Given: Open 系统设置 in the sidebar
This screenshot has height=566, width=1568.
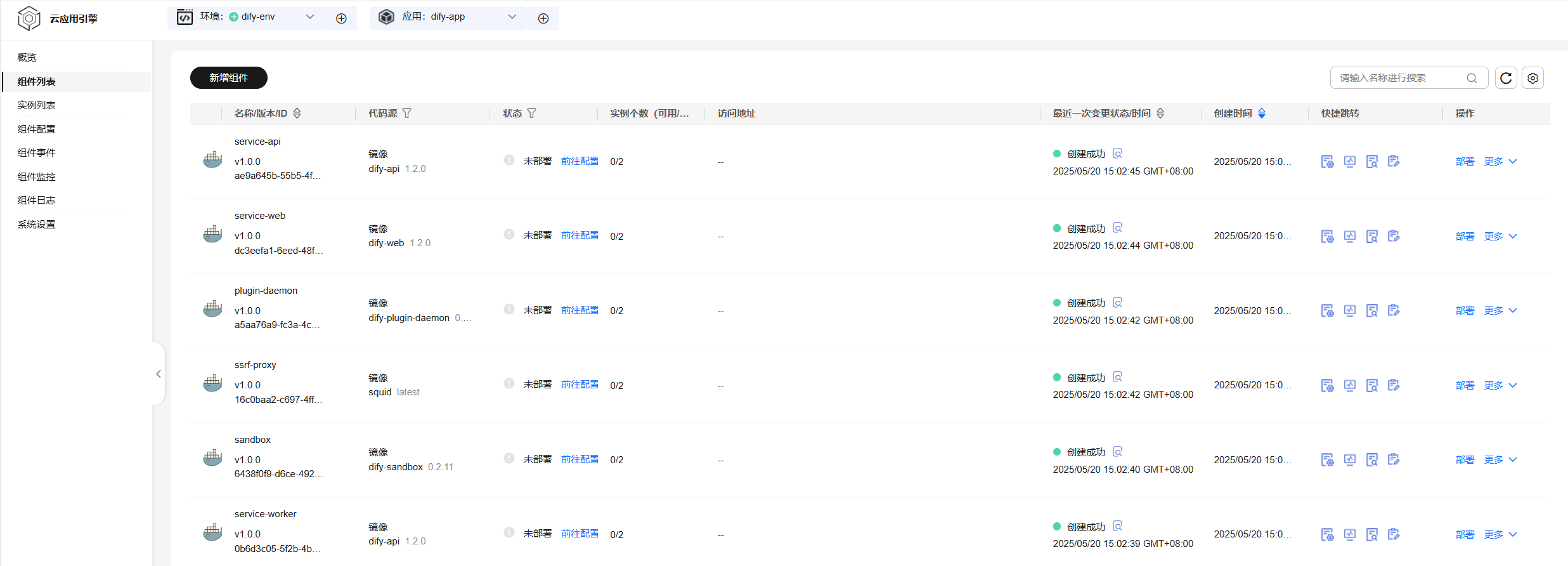Looking at the screenshot, I should click(37, 225).
